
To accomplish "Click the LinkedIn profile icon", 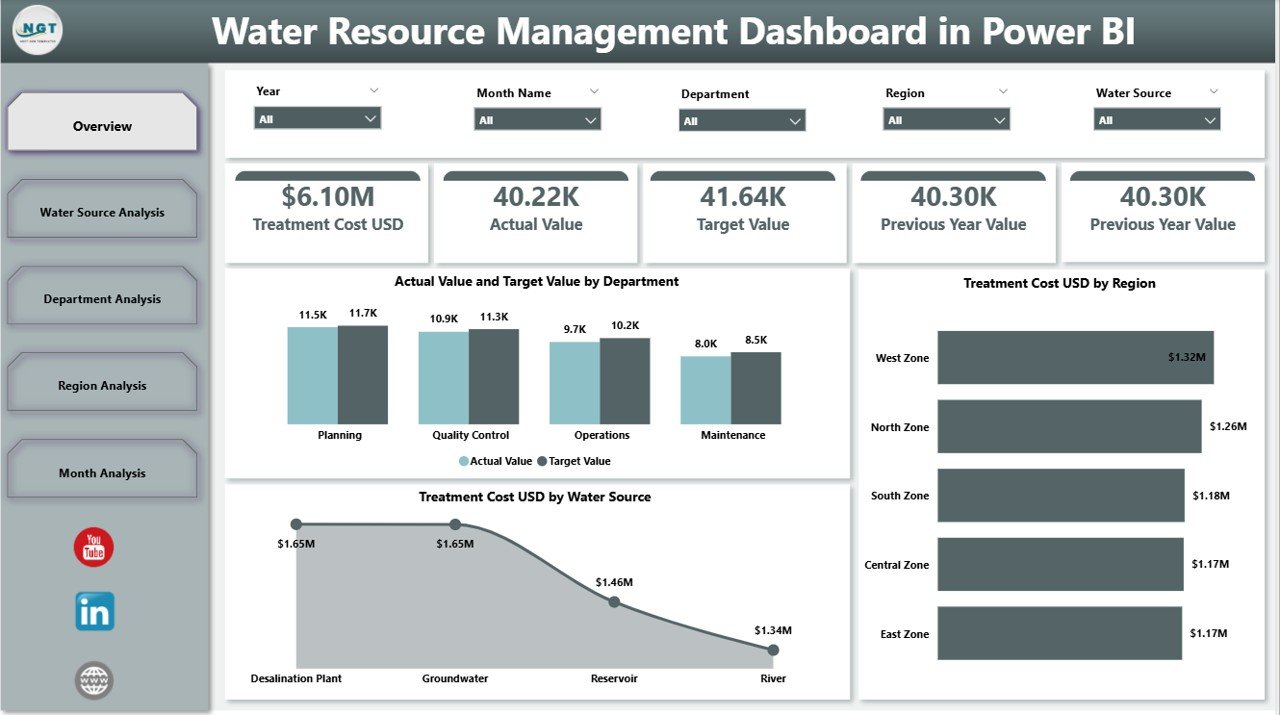I will click(93, 613).
